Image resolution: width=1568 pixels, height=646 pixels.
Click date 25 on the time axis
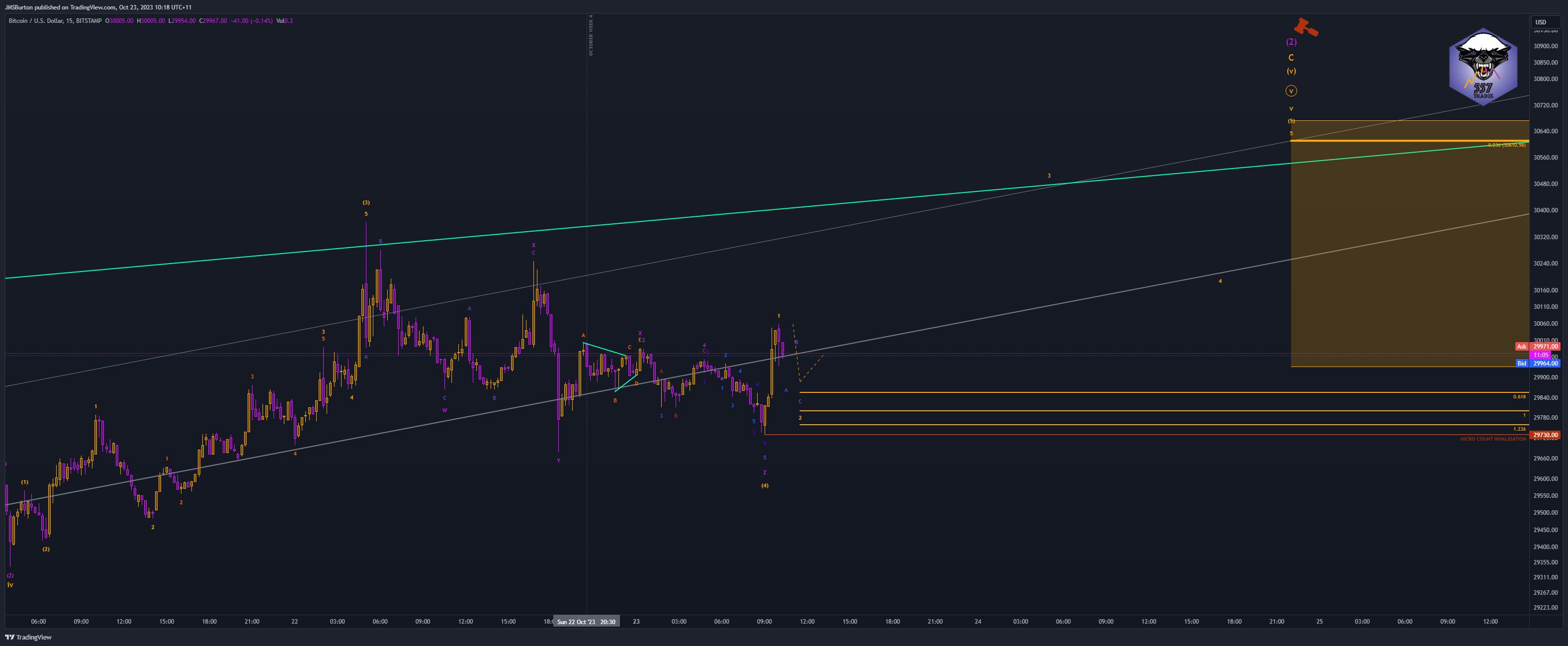click(1319, 622)
